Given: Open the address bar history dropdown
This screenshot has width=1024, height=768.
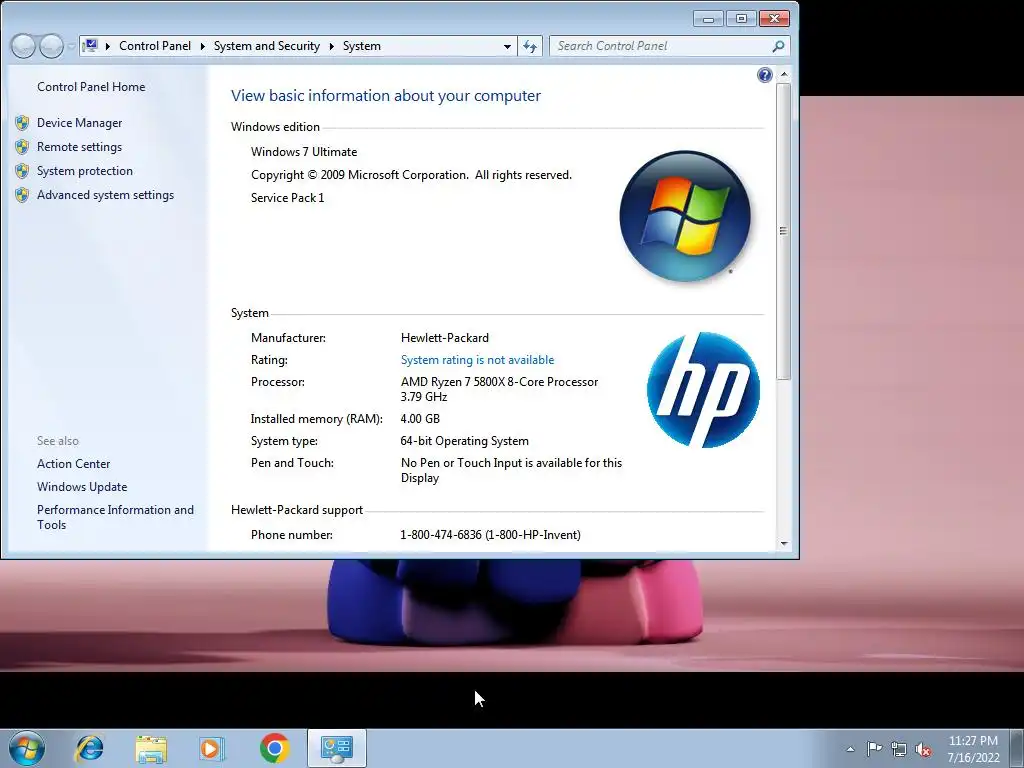Looking at the screenshot, I should [x=507, y=46].
